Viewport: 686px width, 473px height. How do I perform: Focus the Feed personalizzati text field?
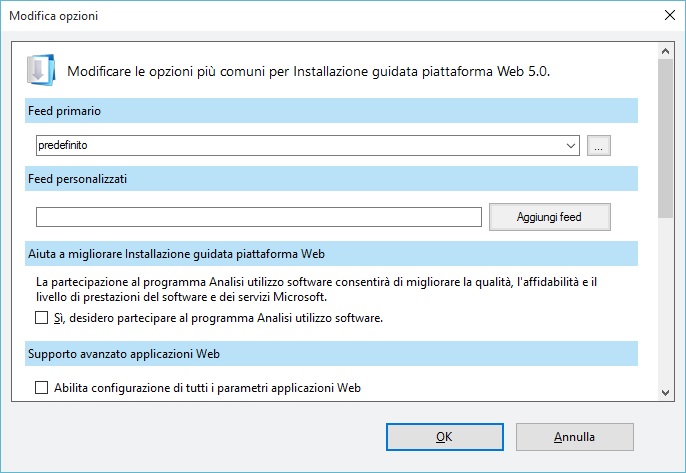[x=259, y=217]
